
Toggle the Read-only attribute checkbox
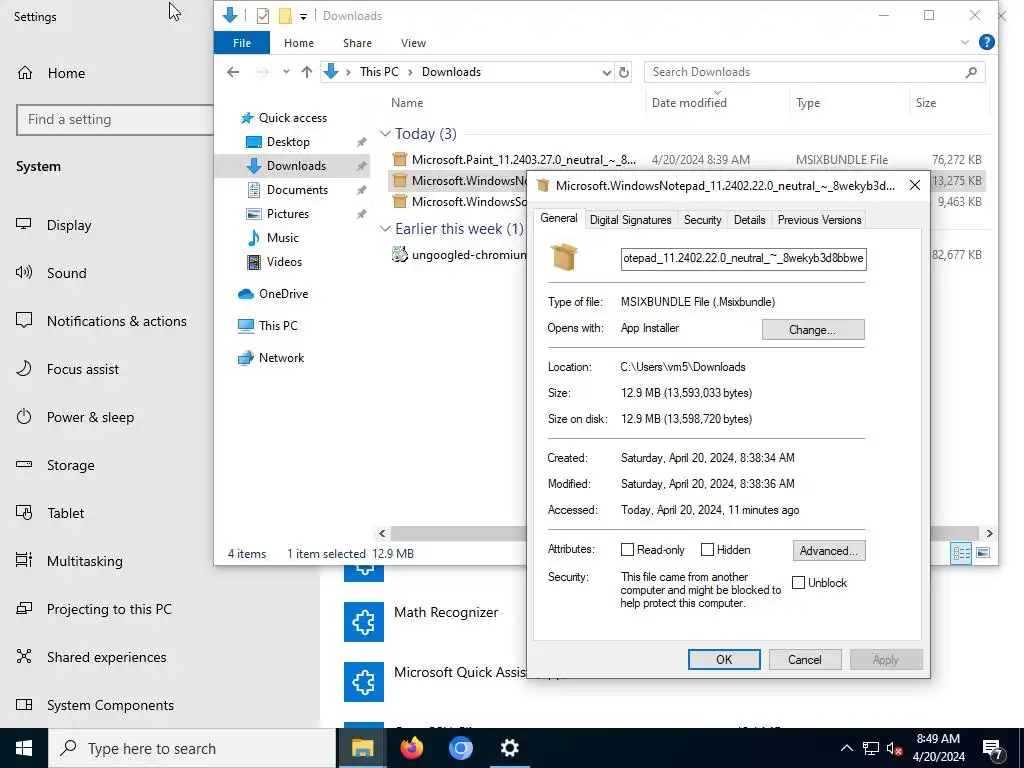point(627,550)
